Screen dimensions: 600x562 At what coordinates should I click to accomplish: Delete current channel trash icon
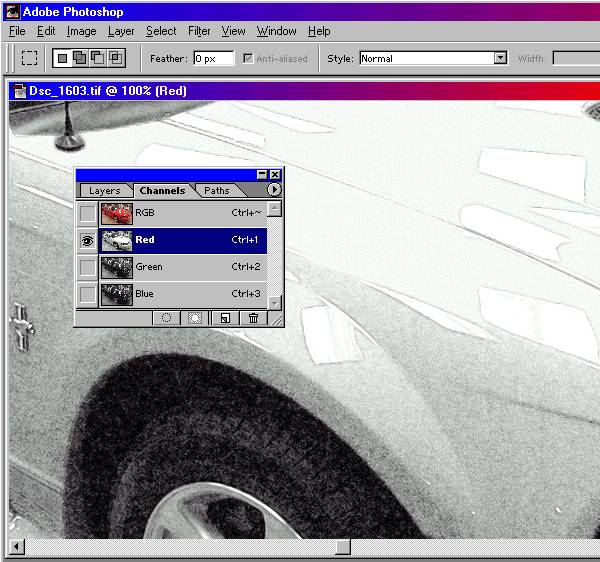pos(253,317)
